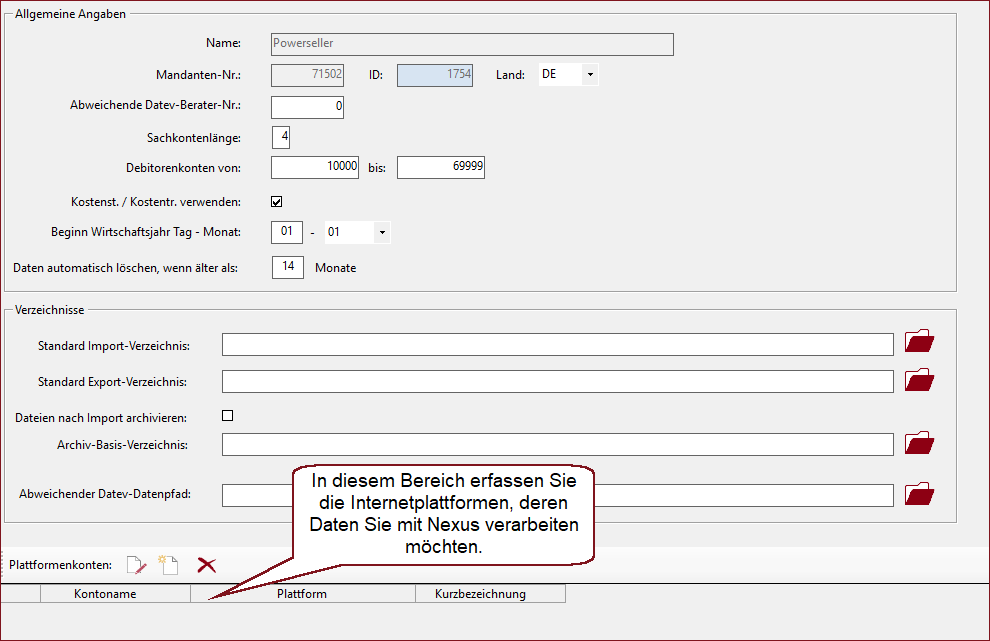
Task: Toggle Kostenst. / Kostentr. verwenden checkbox
Action: tap(277, 201)
